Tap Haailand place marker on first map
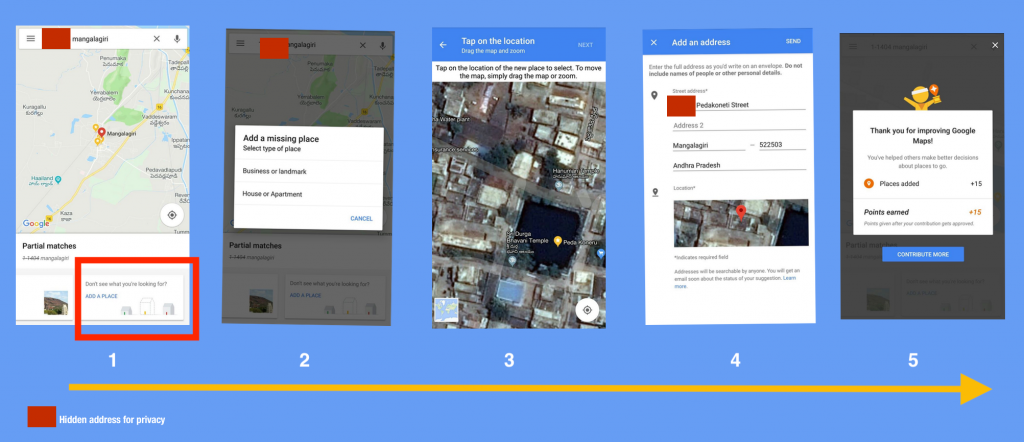1024x442 pixels. (x=57, y=180)
